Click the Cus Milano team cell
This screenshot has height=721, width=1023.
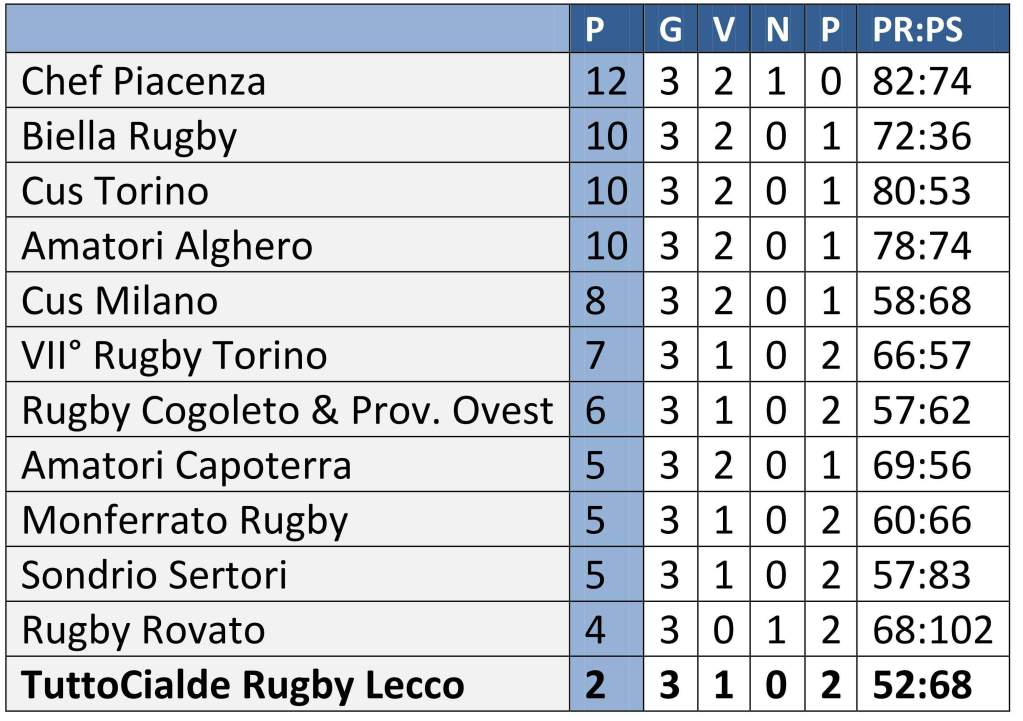click(119, 301)
